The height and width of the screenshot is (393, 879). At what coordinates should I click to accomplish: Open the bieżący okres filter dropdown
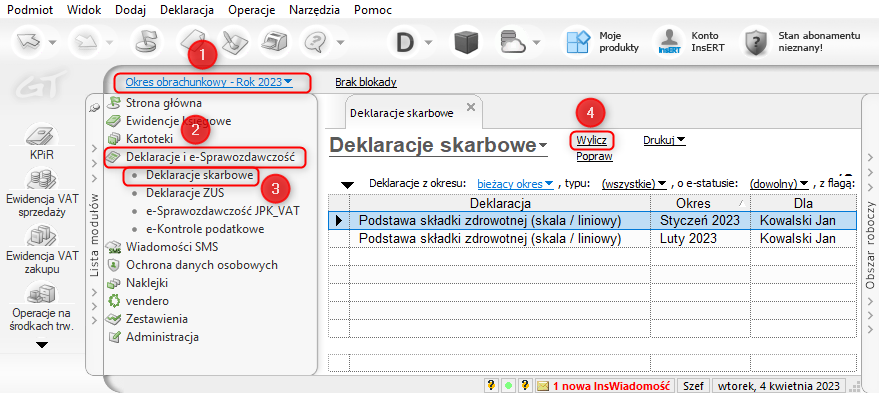coord(515,183)
